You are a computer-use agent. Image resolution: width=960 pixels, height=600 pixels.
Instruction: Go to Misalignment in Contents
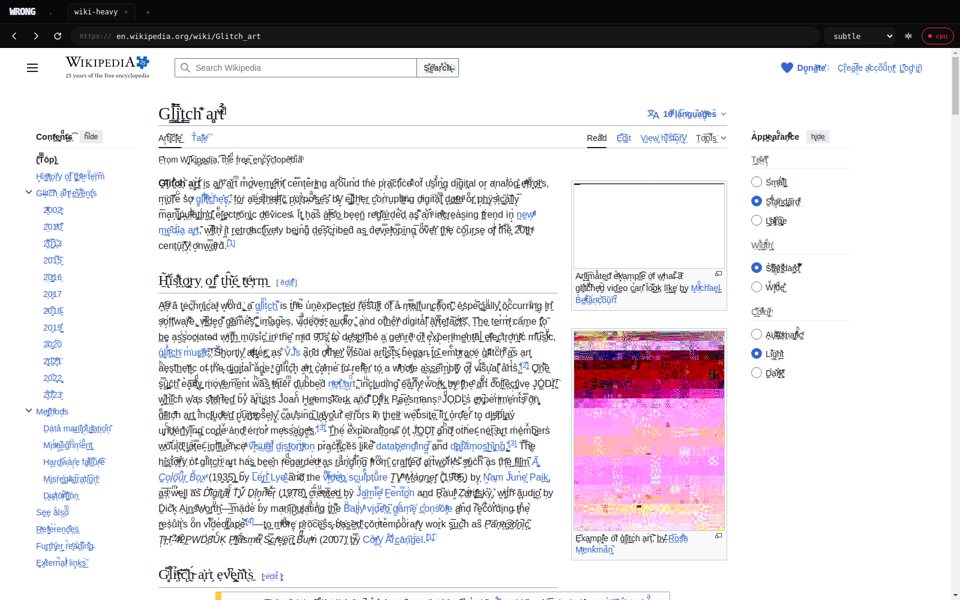[x=68, y=445]
